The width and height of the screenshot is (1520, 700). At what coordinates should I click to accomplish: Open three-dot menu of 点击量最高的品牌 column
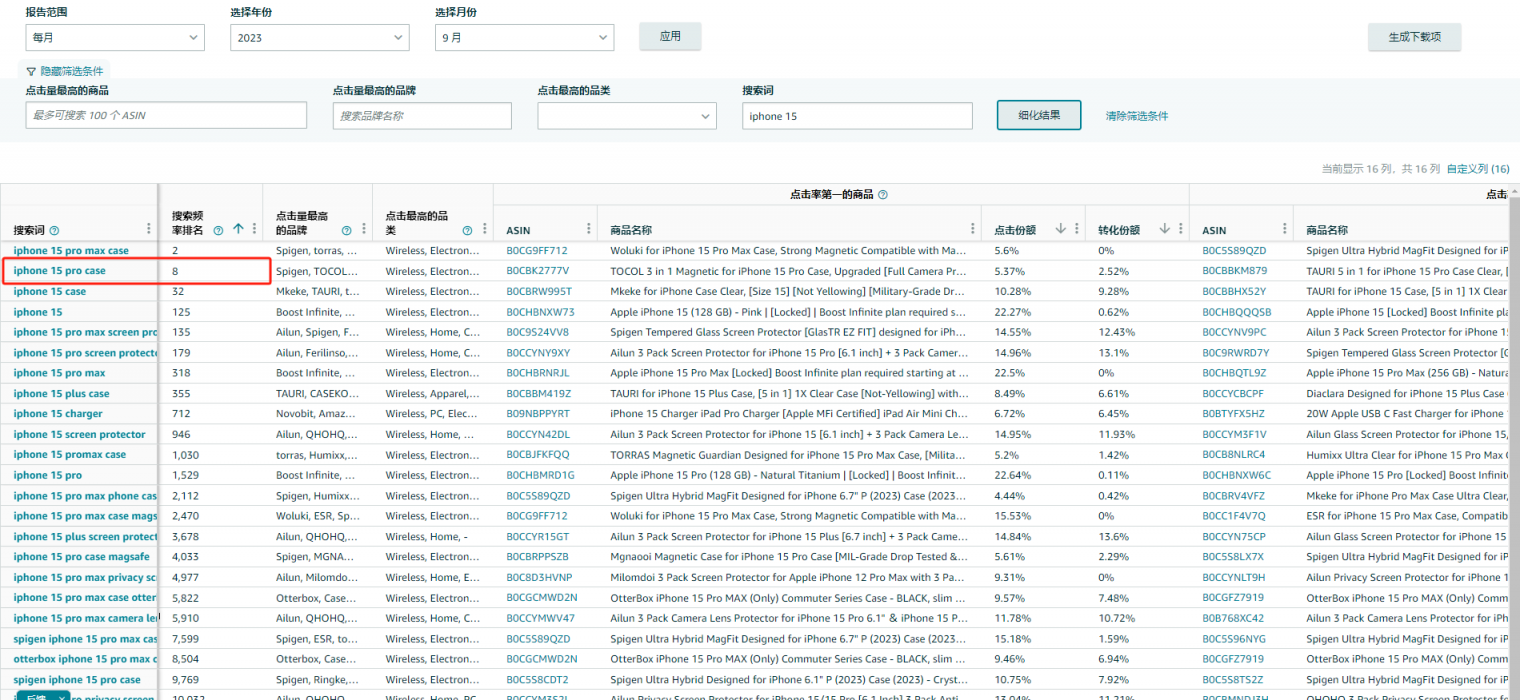[x=363, y=229]
